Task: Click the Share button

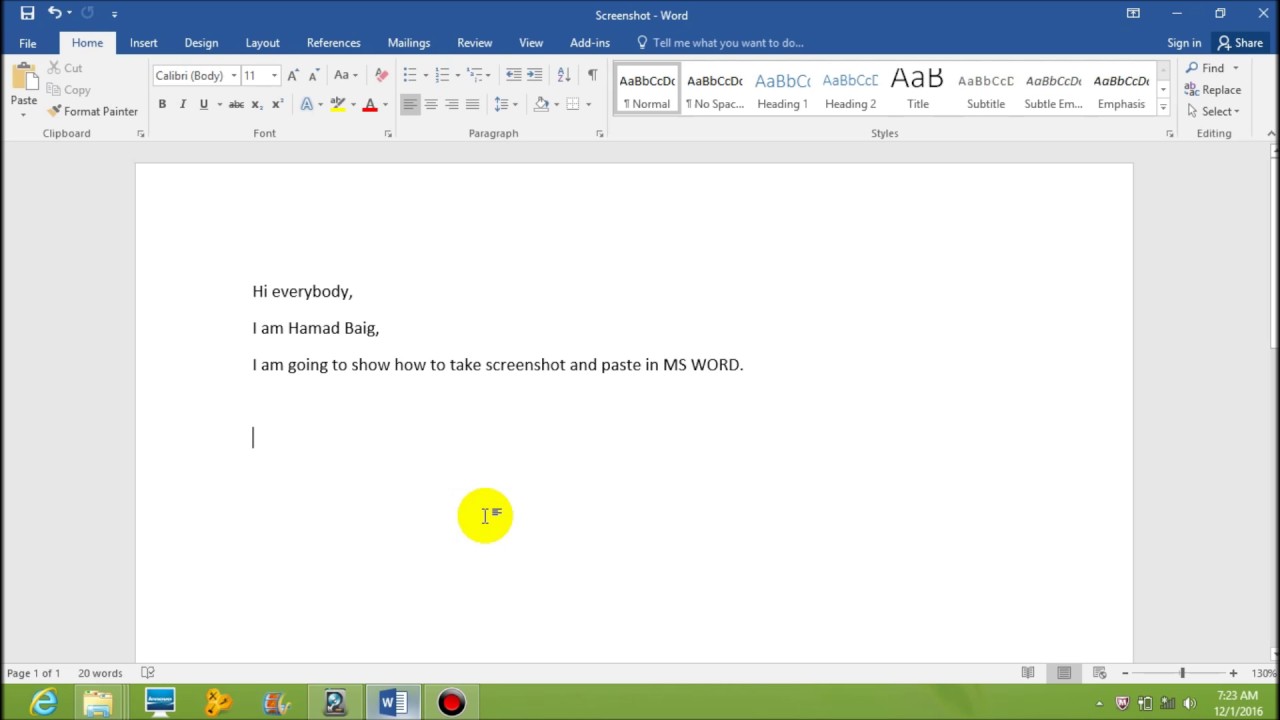Action: 1240,43
